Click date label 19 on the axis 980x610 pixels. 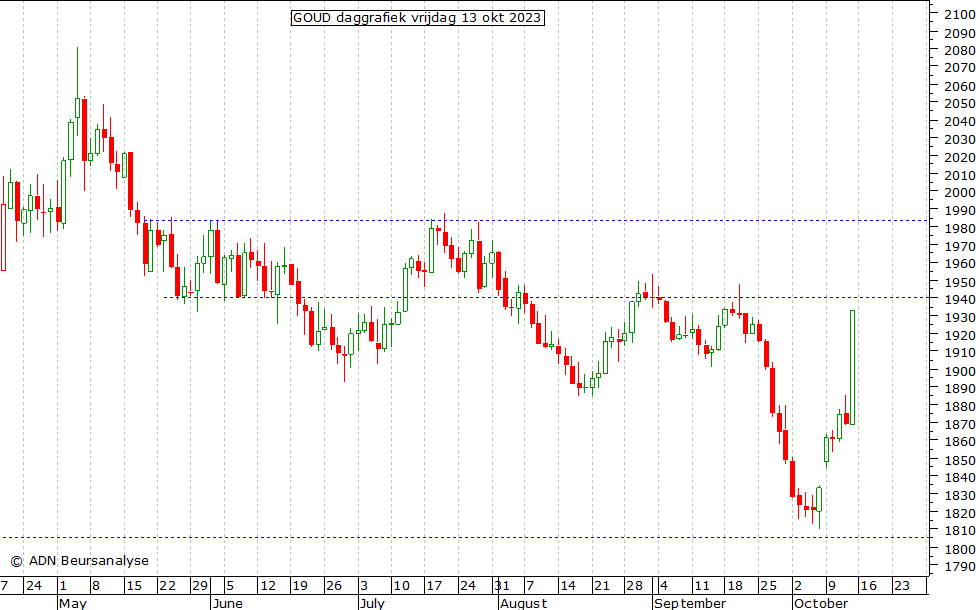pyautogui.click(x=300, y=586)
